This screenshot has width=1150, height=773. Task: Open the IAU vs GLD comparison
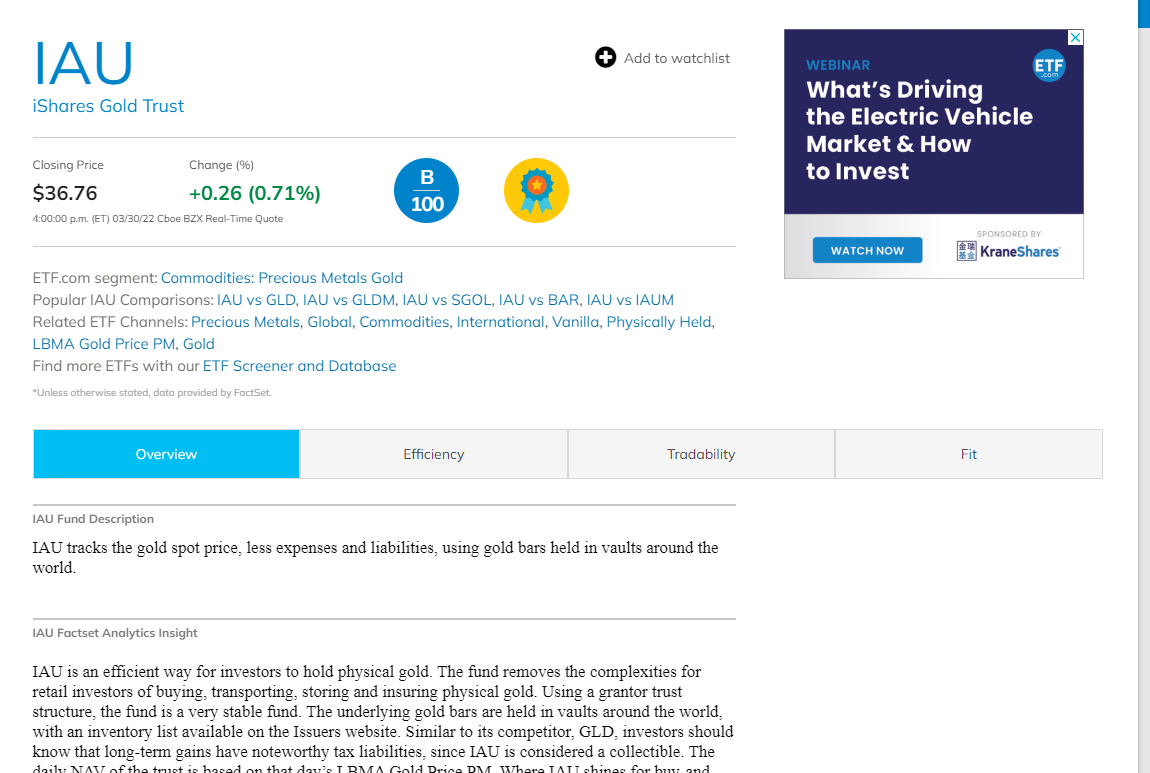[x=256, y=300]
